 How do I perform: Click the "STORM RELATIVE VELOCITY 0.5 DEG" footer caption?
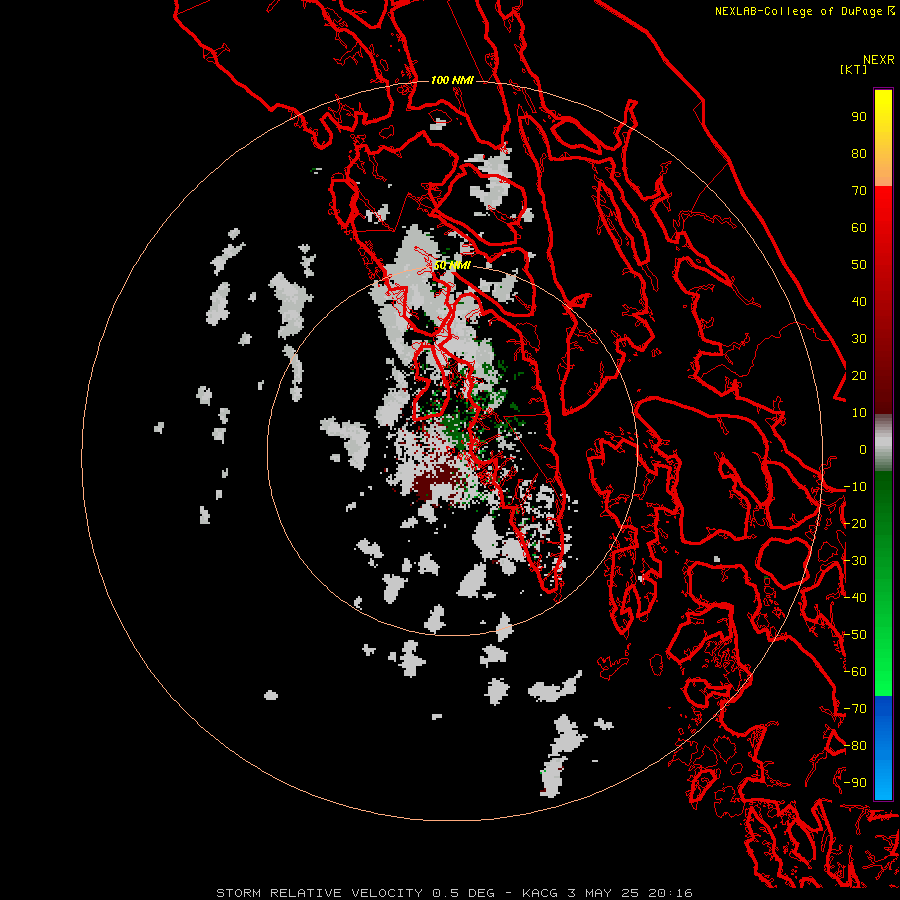pyautogui.click(x=355, y=893)
